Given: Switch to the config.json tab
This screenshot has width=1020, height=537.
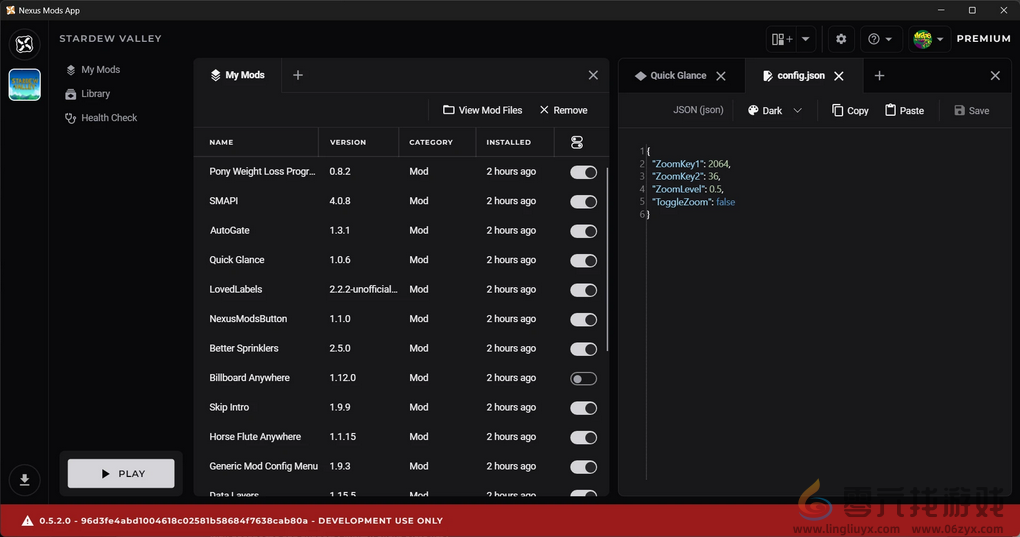Looking at the screenshot, I should coord(800,76).
